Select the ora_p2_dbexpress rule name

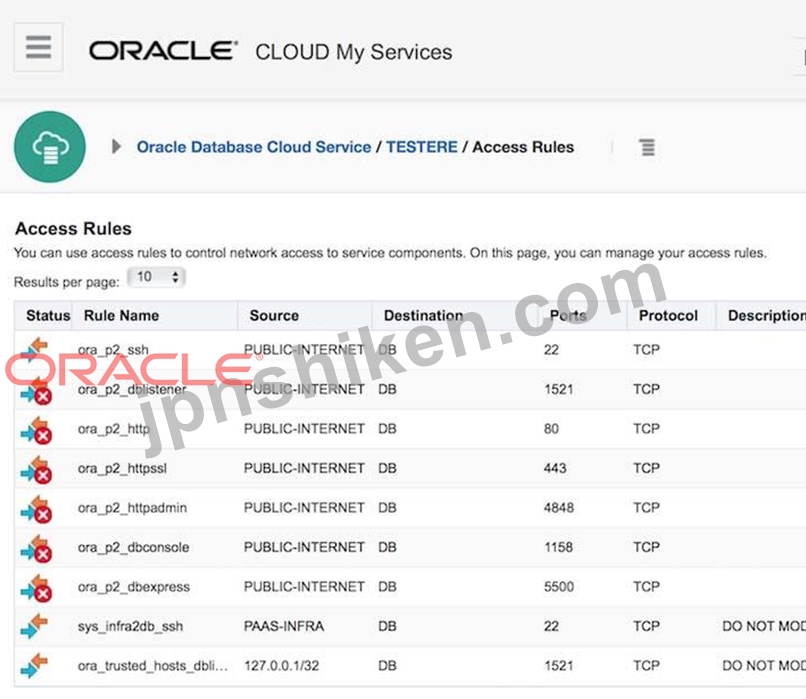click(134, 587)
